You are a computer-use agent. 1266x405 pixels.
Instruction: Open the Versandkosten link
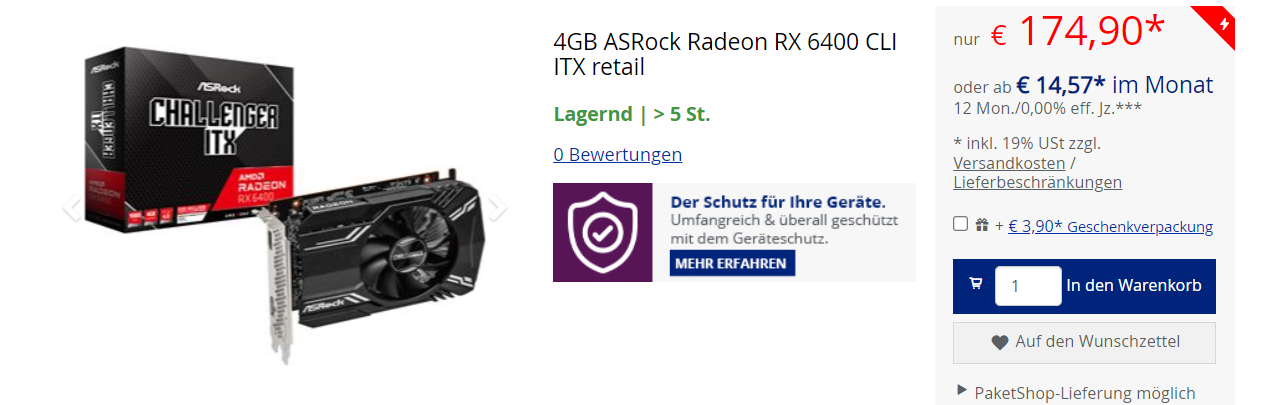pyautogui.click(x=1009, y=163)
